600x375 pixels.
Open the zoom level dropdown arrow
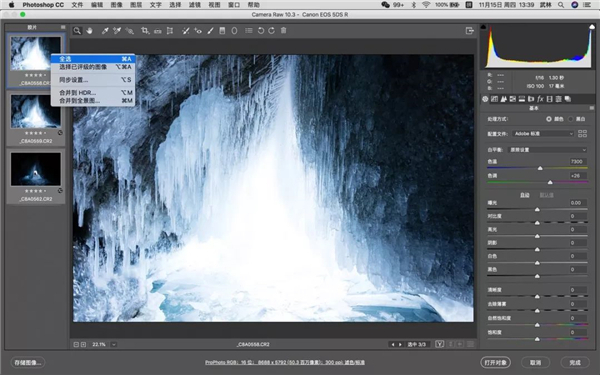coord(114,344)
